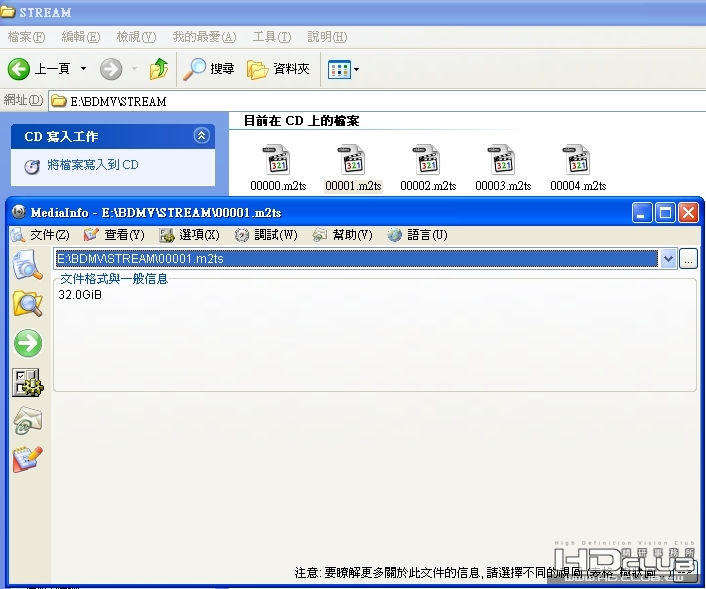Image resolution: width=706 pixels, height=589 pixels.
Task: Click the notepad pencil icon in sidebar
Action: [x=27, y=459]
